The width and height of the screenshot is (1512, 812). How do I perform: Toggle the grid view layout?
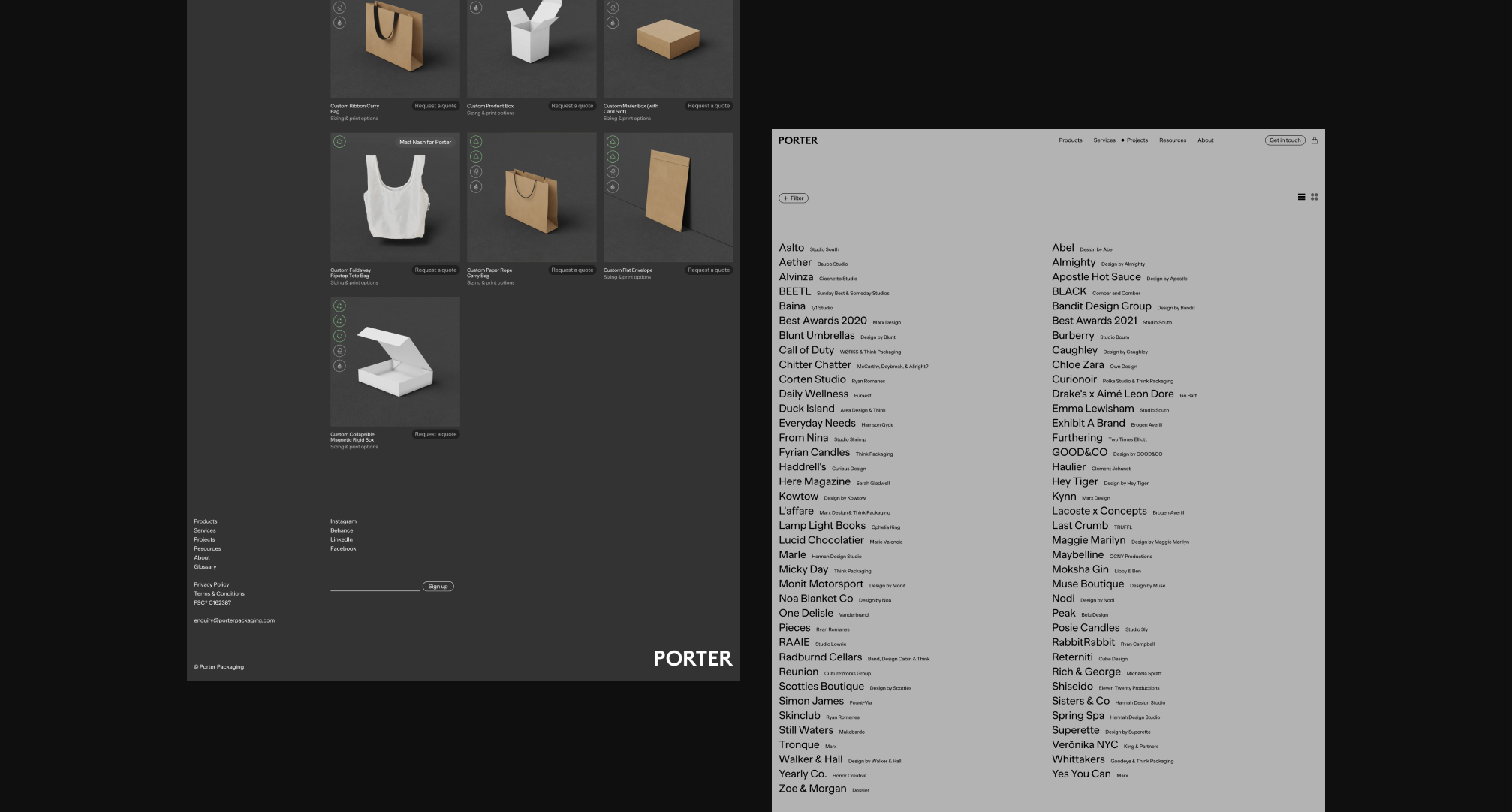coord(1315,197)
